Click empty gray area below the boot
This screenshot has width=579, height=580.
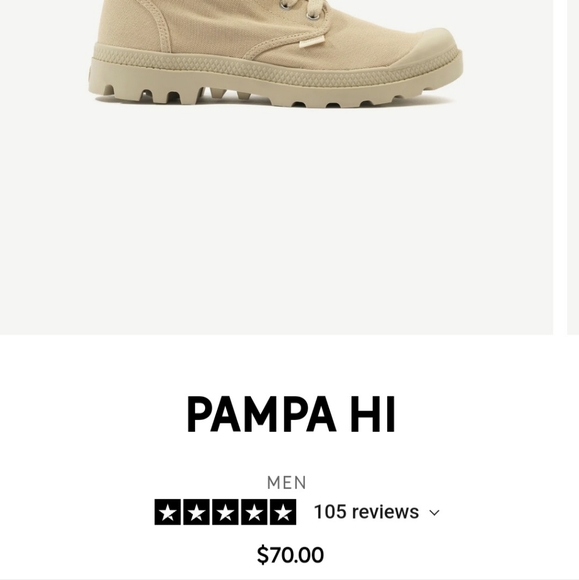(x=276, y=222)
